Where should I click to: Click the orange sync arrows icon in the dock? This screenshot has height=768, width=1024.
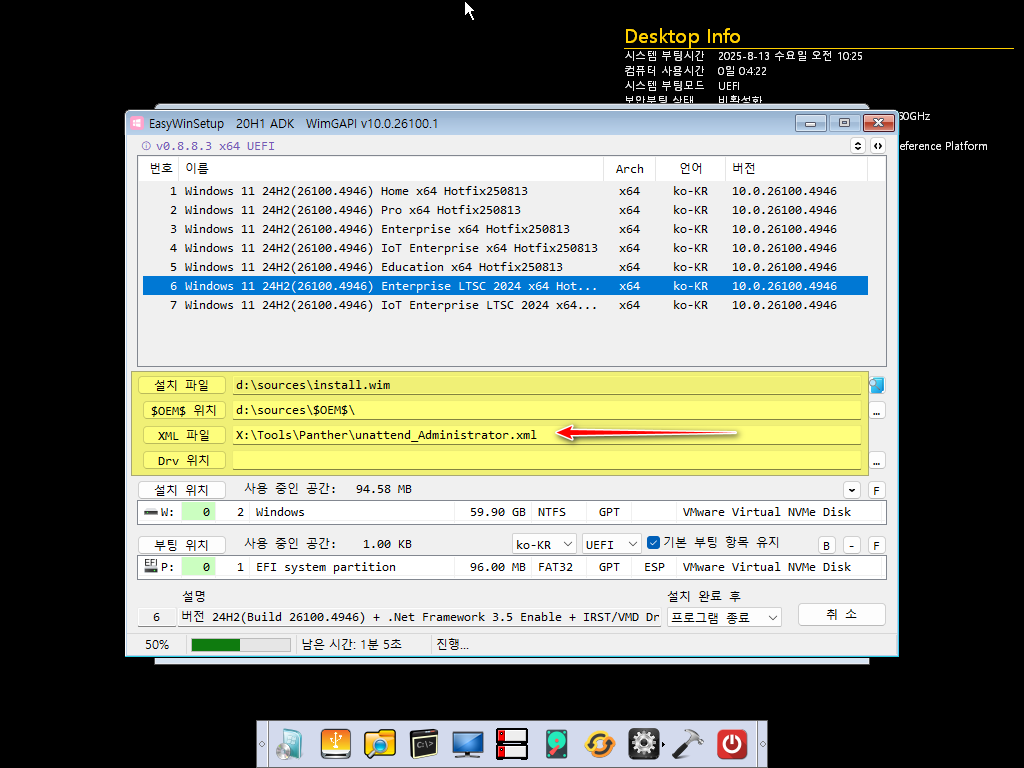point(600,744)
